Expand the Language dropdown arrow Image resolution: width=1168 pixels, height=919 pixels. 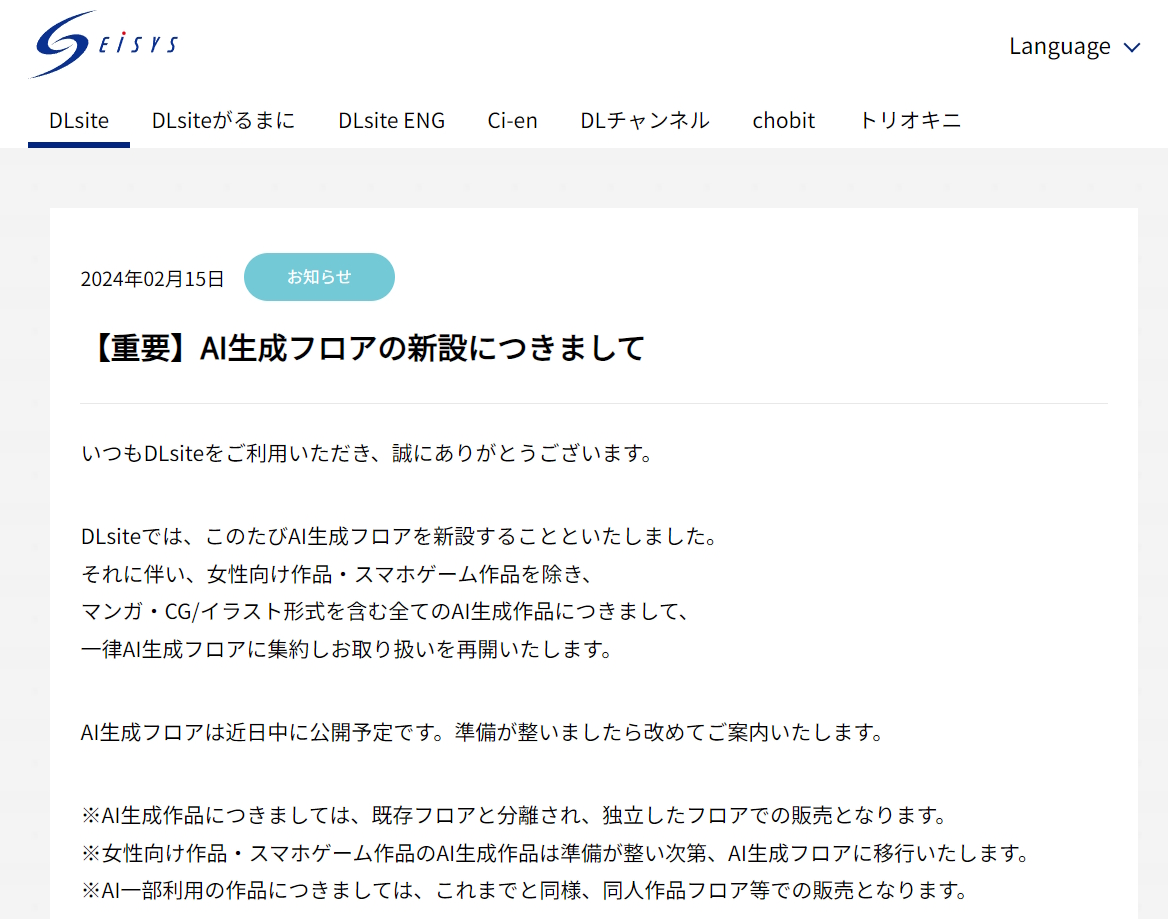point(1133,46)
